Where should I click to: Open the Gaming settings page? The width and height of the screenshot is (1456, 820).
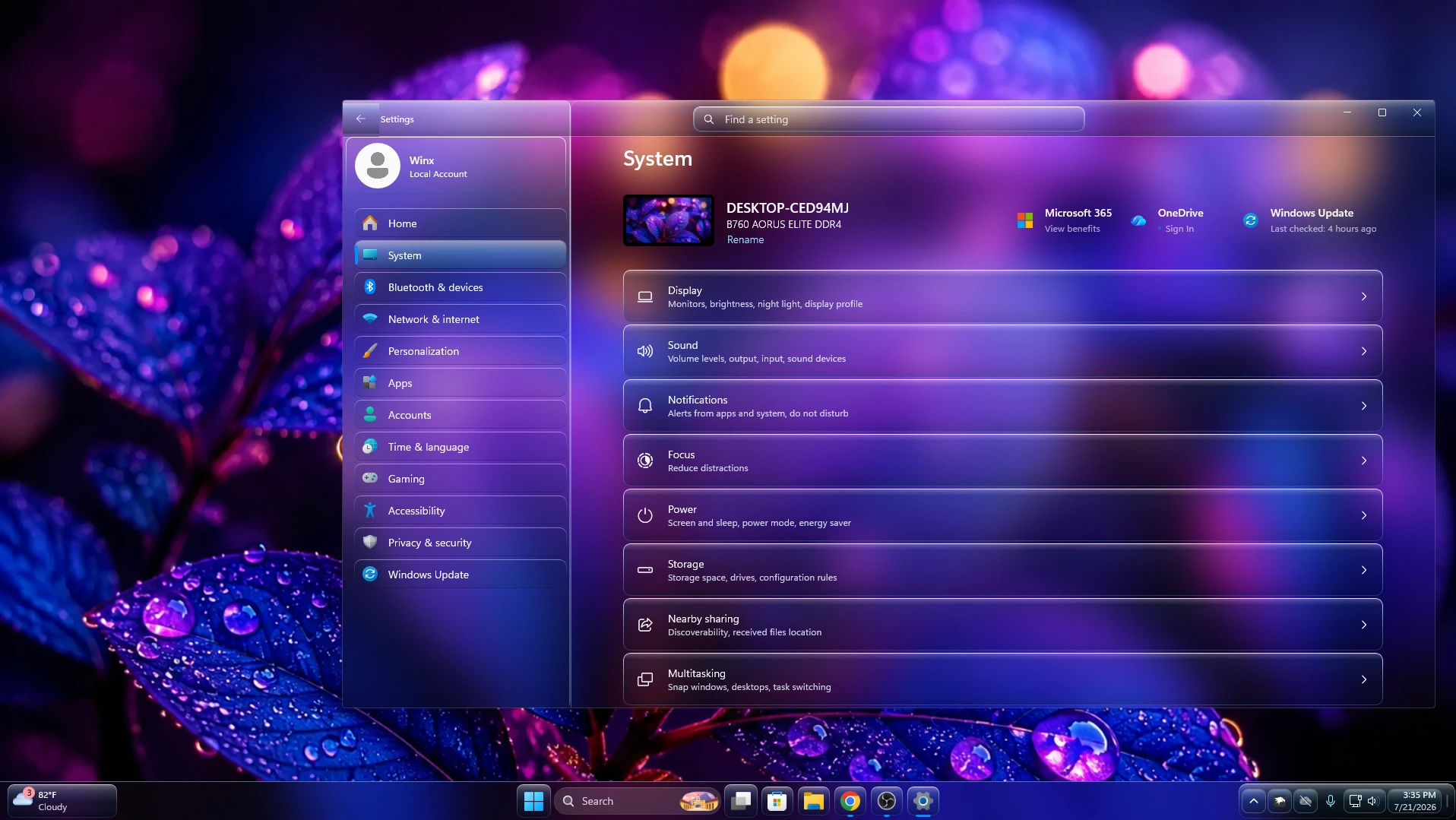[460, 479]
